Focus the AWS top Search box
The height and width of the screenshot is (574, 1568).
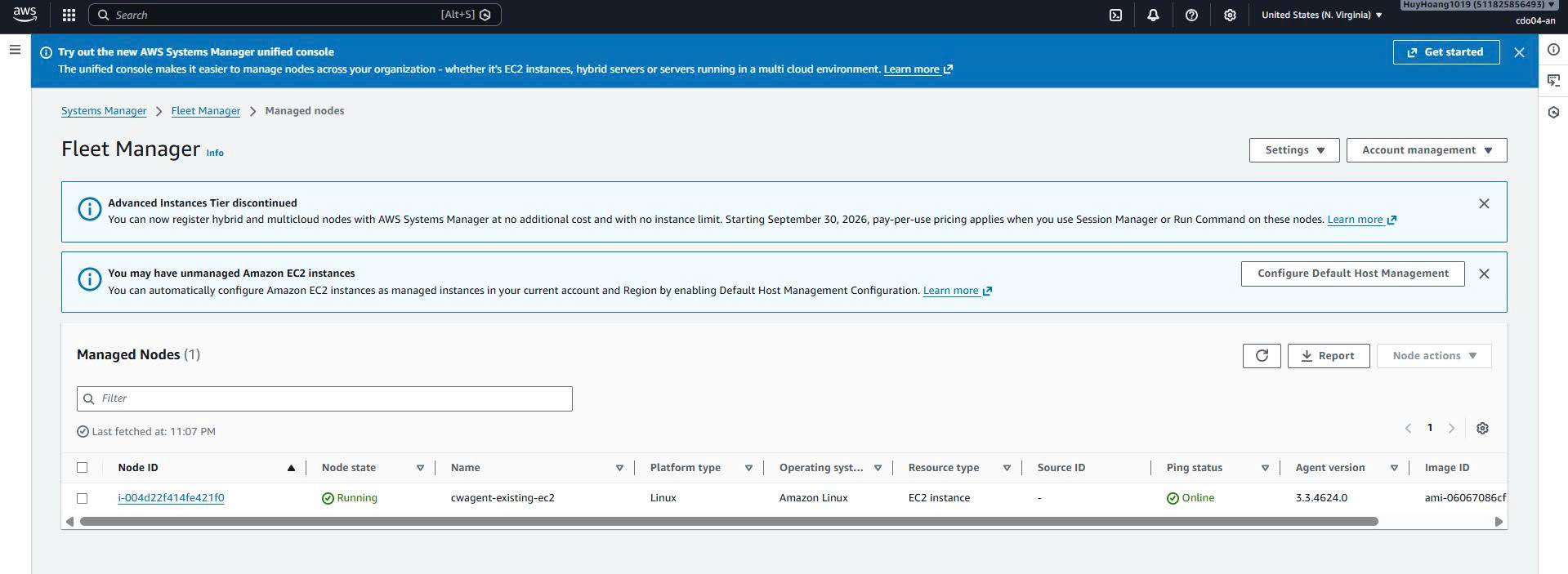[x=295, y=15]
